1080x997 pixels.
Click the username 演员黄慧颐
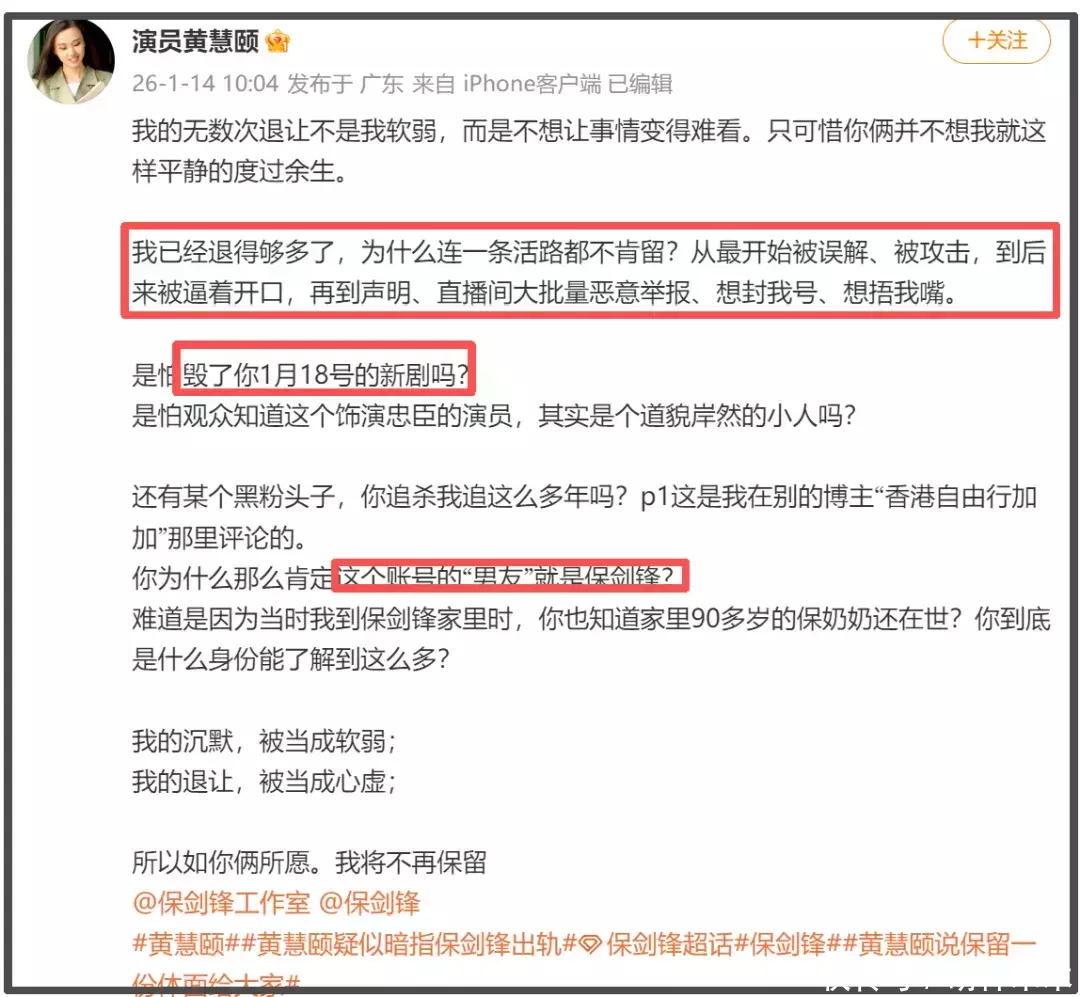(x=195, y=41)
